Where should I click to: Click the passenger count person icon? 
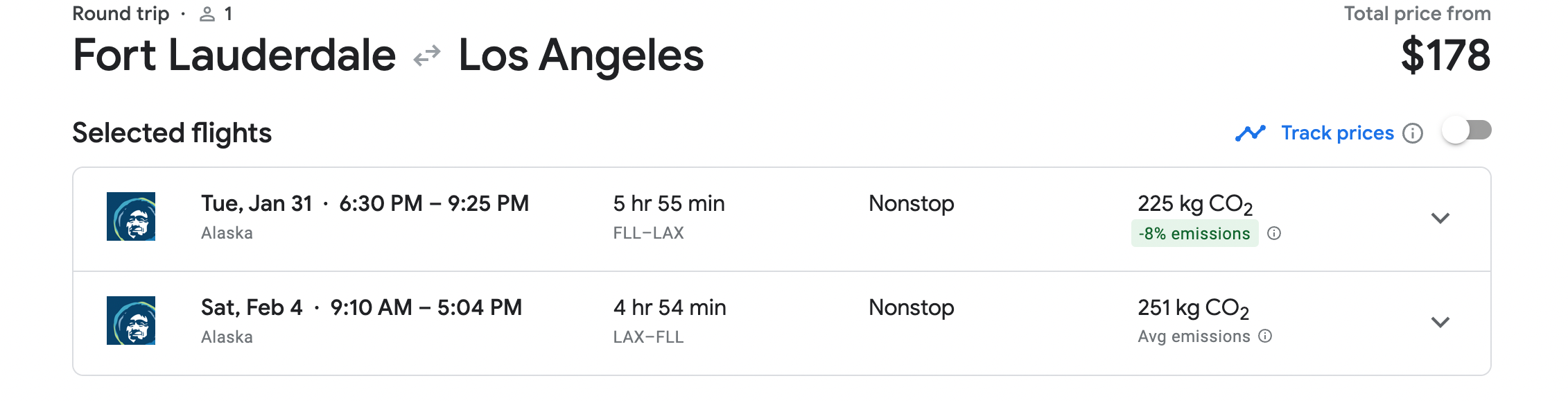pyautogui.click(x=207, y=14)
